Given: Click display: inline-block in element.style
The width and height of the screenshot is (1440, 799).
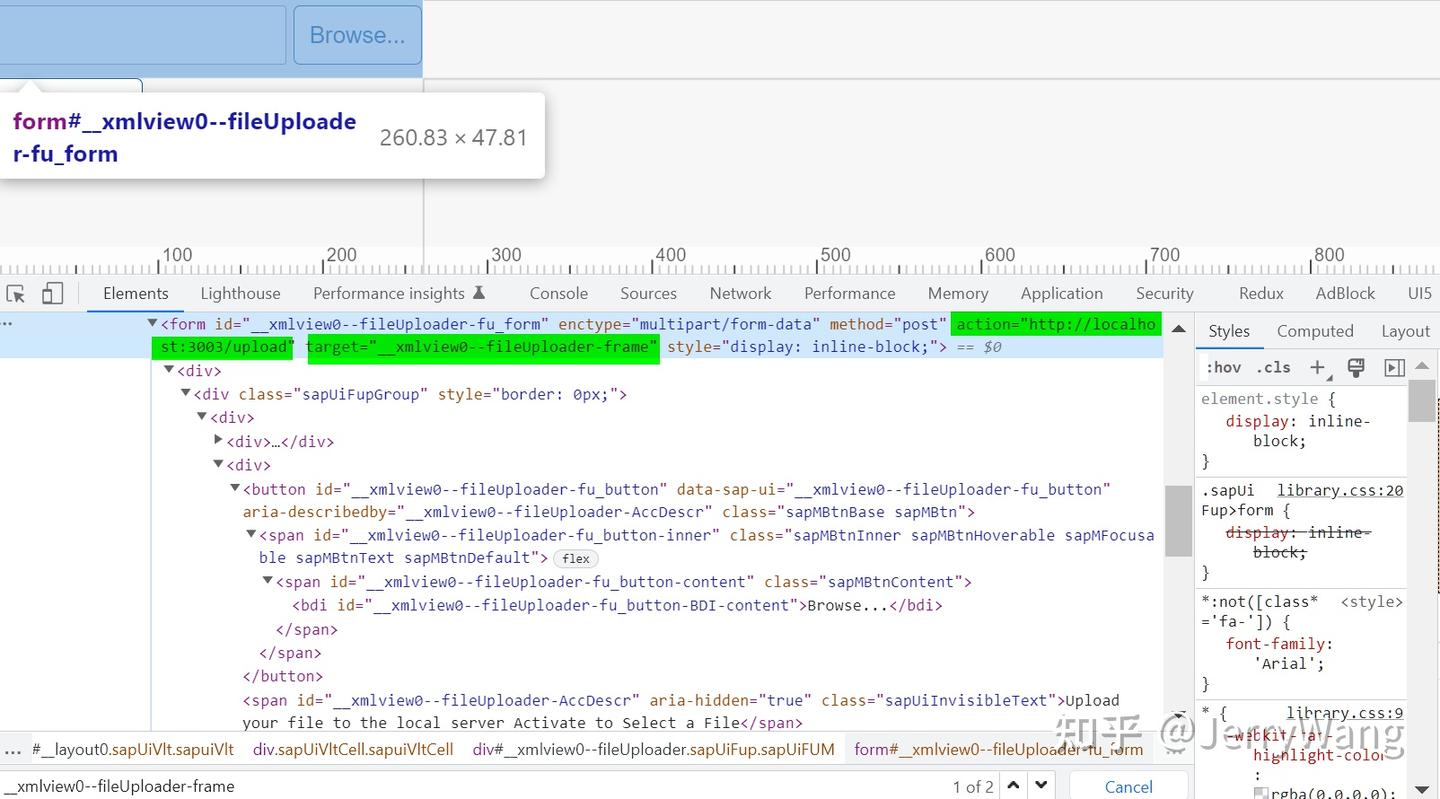Looking at the screenshot, I should (x=1297, y=431).
